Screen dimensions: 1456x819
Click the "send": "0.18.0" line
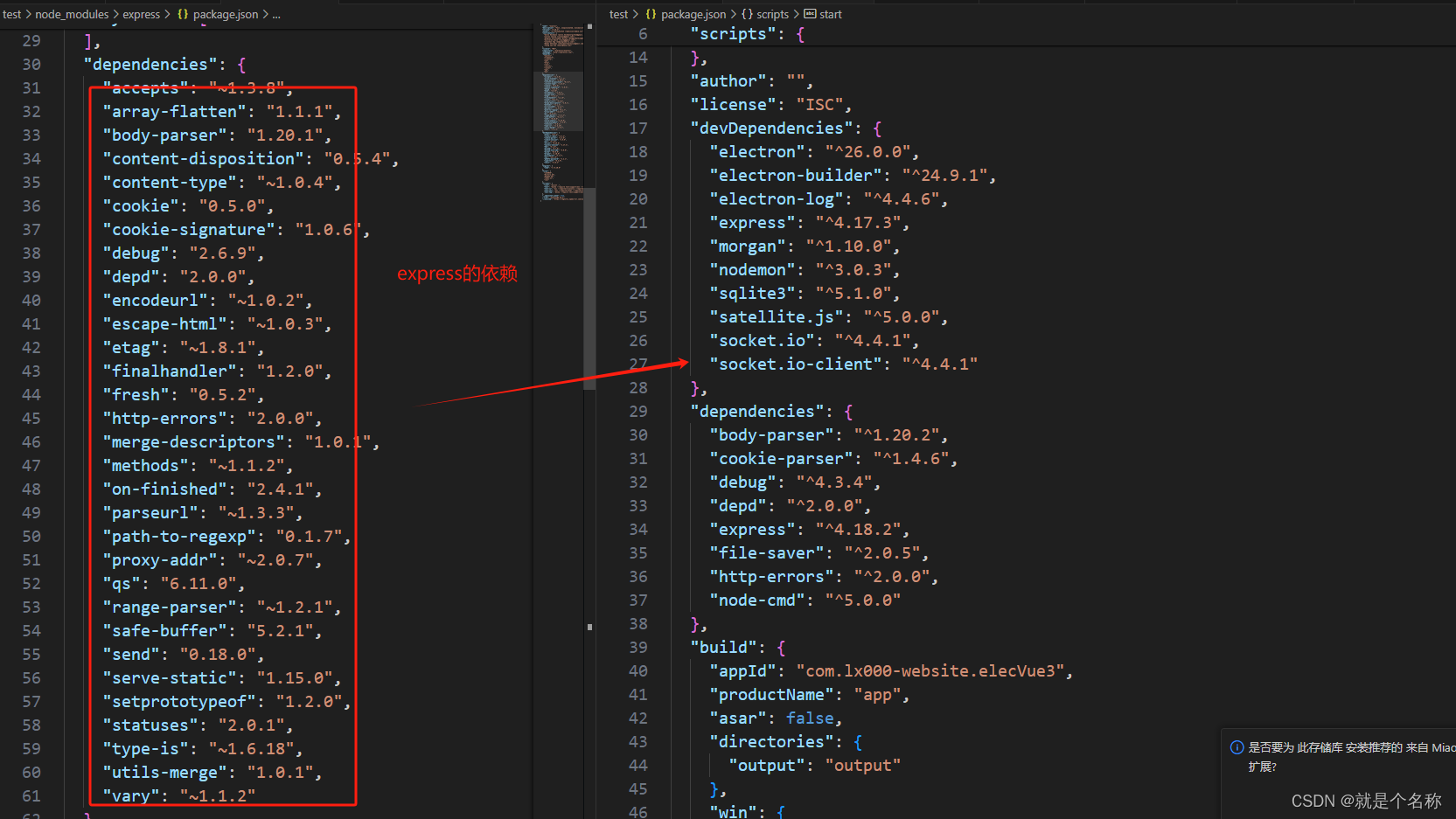click(x=184, y=655)
